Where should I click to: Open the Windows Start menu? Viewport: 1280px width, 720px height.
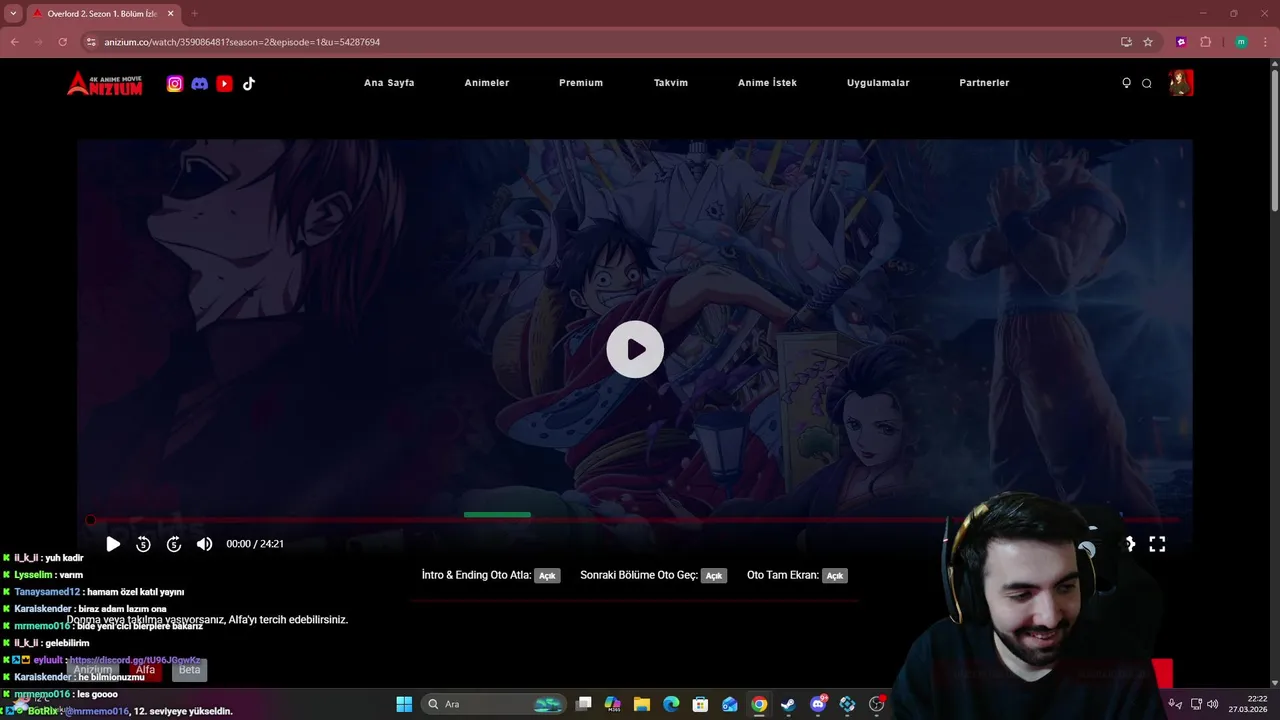click(x=404, y=704)
